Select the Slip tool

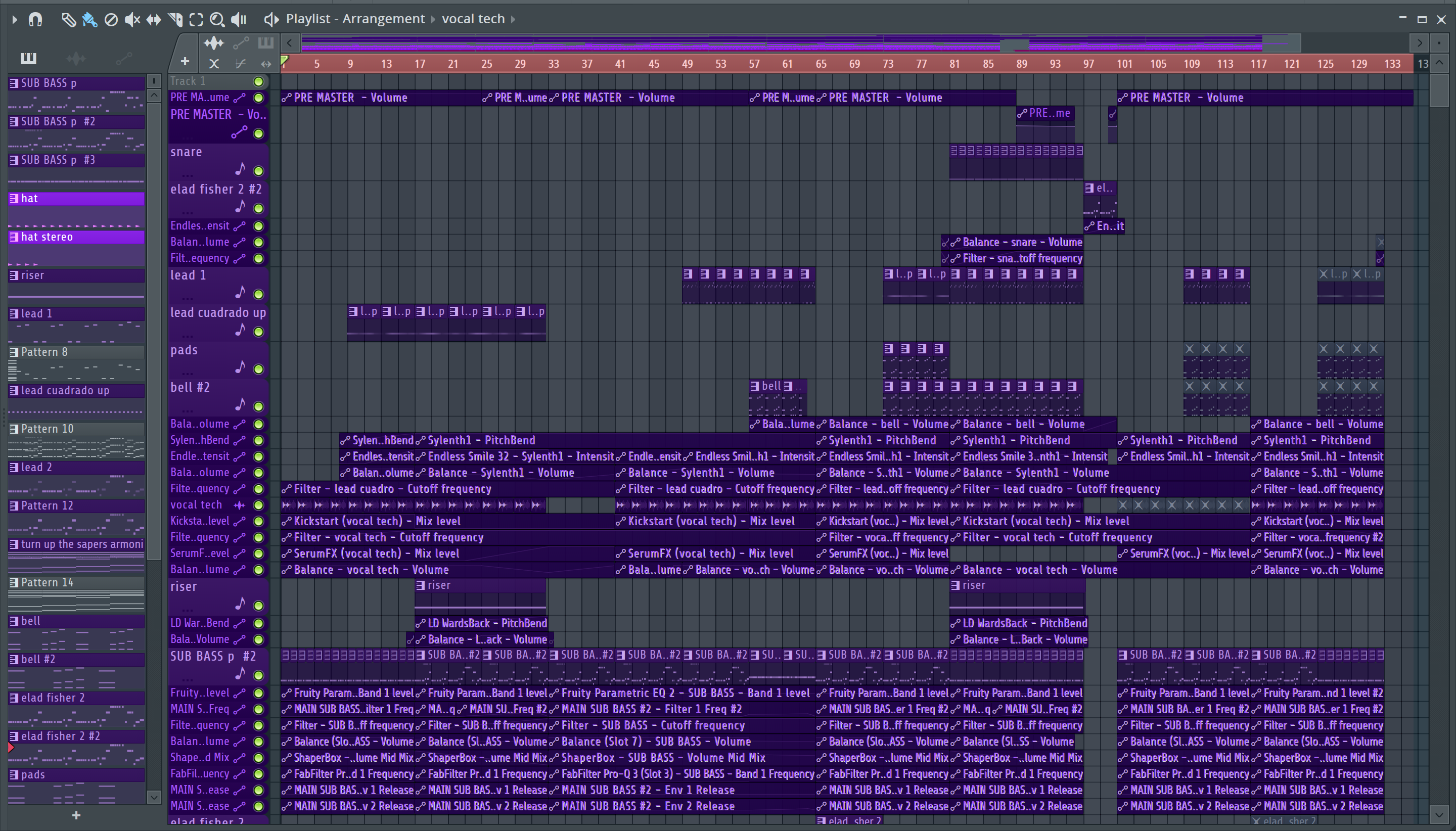click(154, 19)
